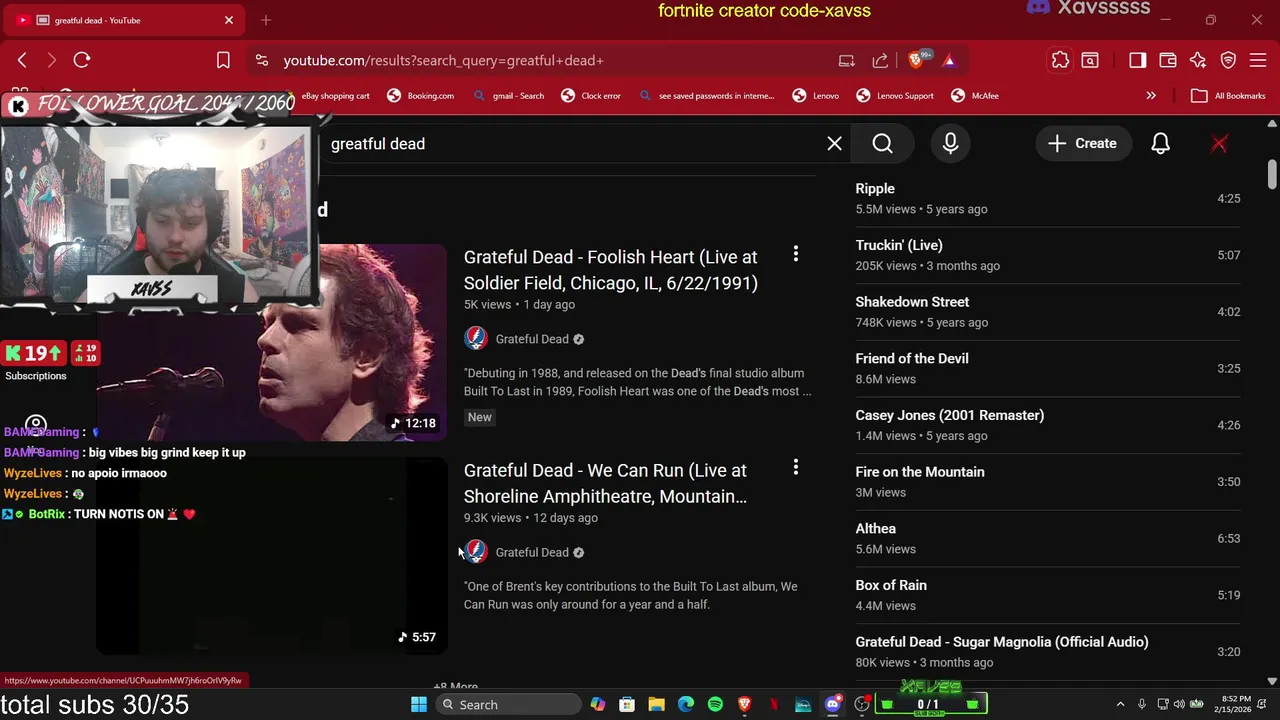Open We Can Run video thumbnail
This screenshot has height=720, width=1280.
click(x=271, y=556)
